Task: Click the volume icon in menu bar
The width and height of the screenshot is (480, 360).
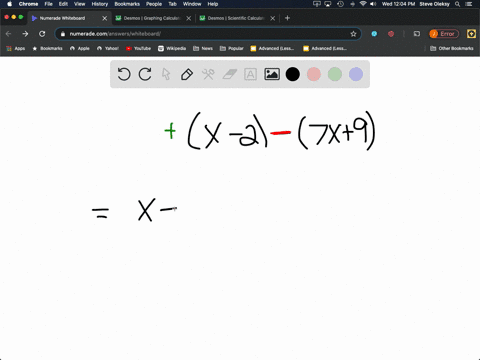Action: (373, 4)
